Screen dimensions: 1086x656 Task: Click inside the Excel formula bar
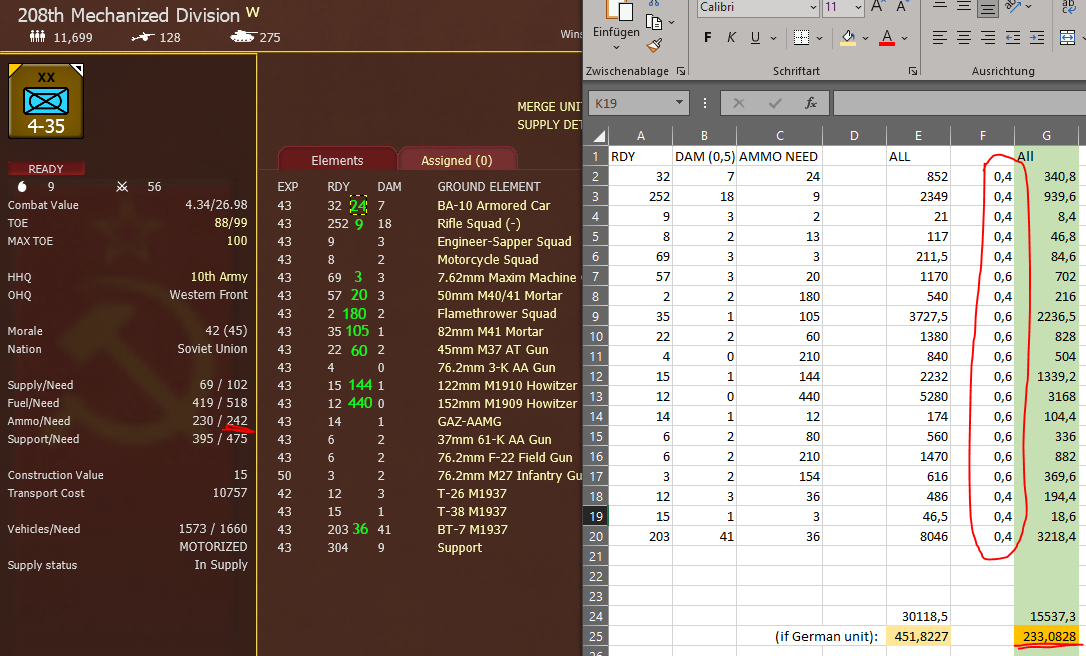click(959, 103)
